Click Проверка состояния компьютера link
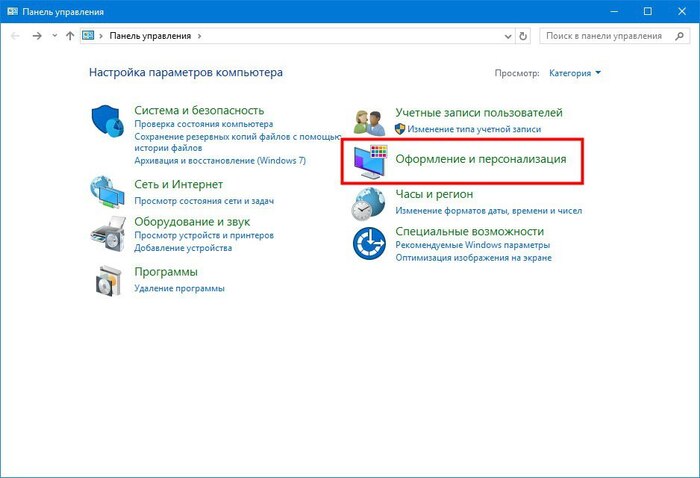700x478 pixels. coord(204,124)
